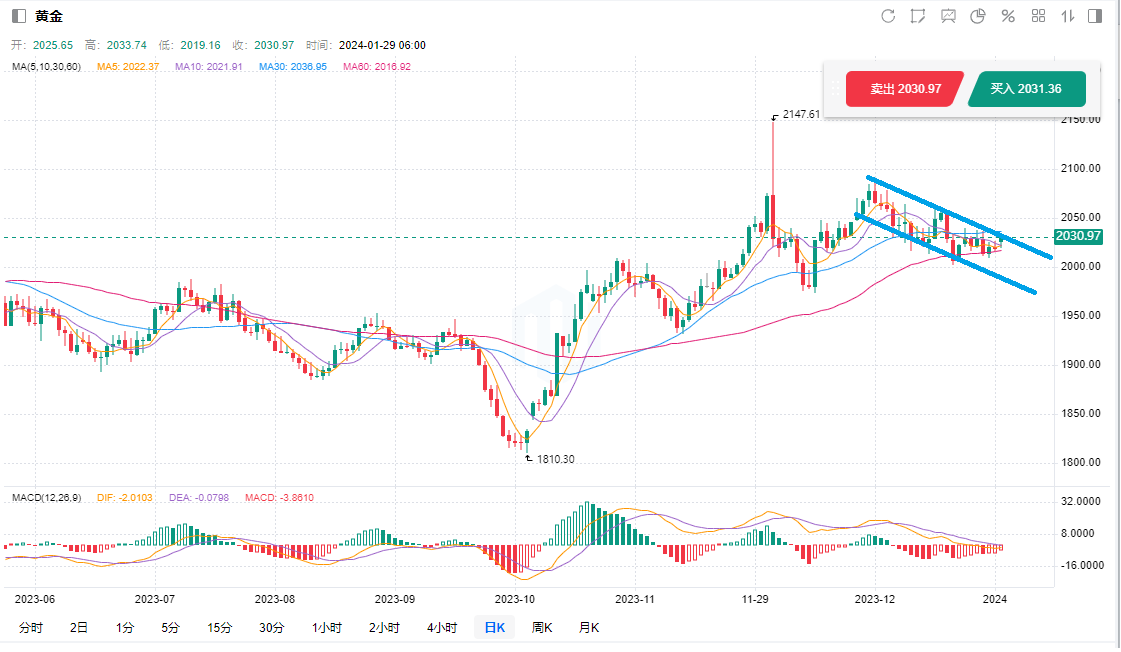
Task: Toggle the left sidebar panel icon
Action: pyautogui.click(x=19, y=16)
